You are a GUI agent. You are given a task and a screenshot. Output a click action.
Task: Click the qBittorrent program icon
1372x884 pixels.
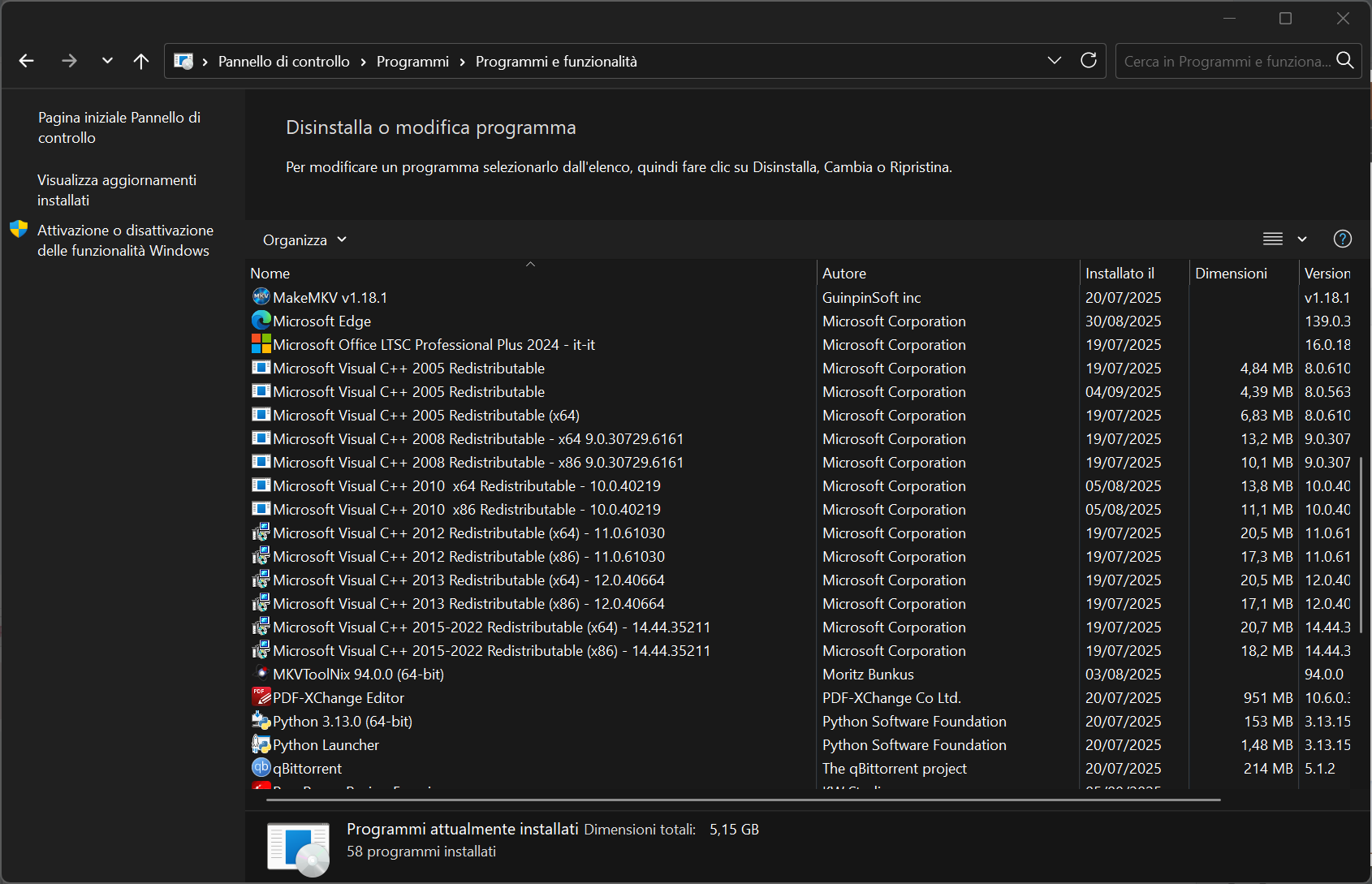click(x=261, y=768)
